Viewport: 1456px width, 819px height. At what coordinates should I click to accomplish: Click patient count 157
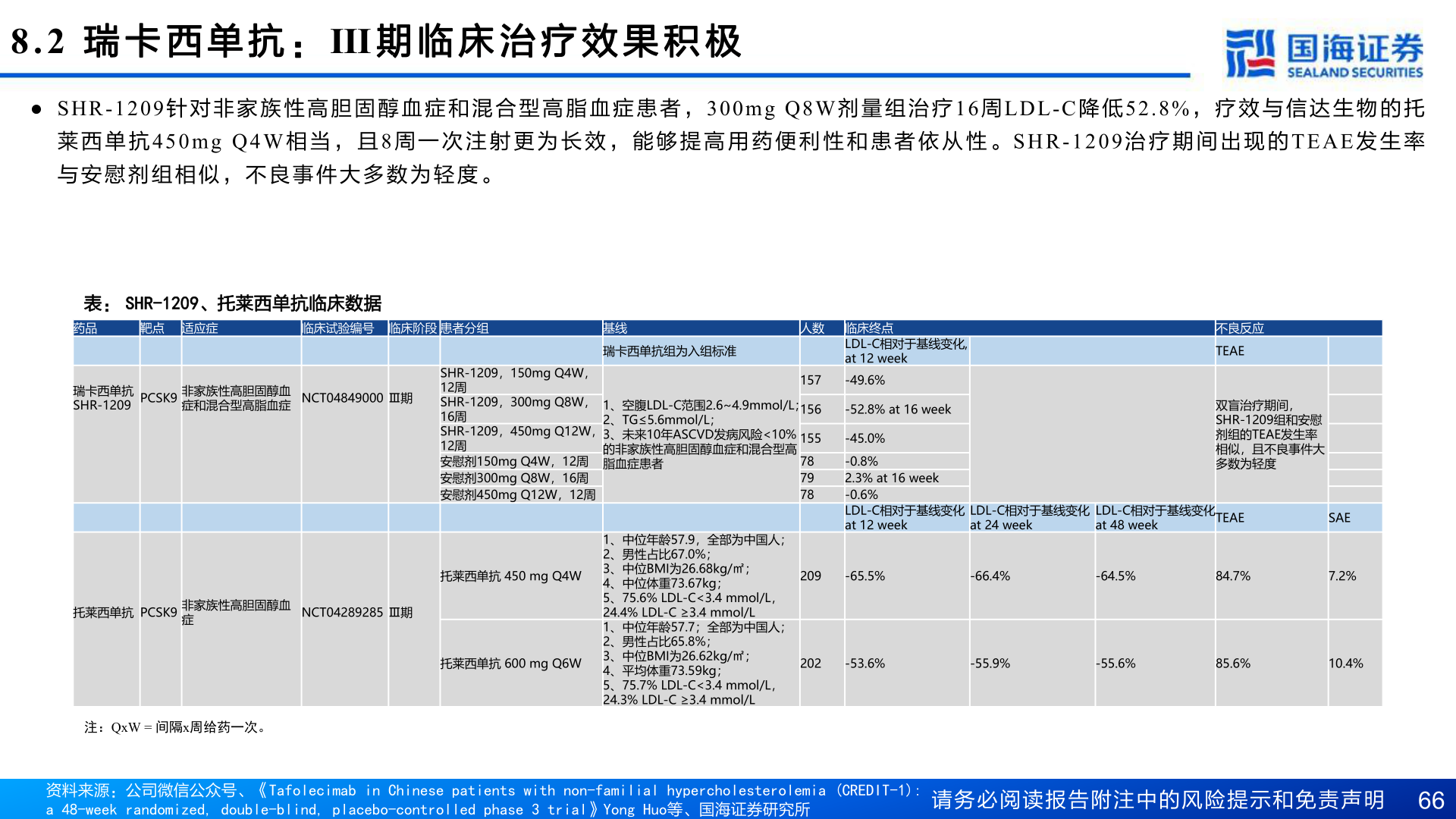pos(811,380)
